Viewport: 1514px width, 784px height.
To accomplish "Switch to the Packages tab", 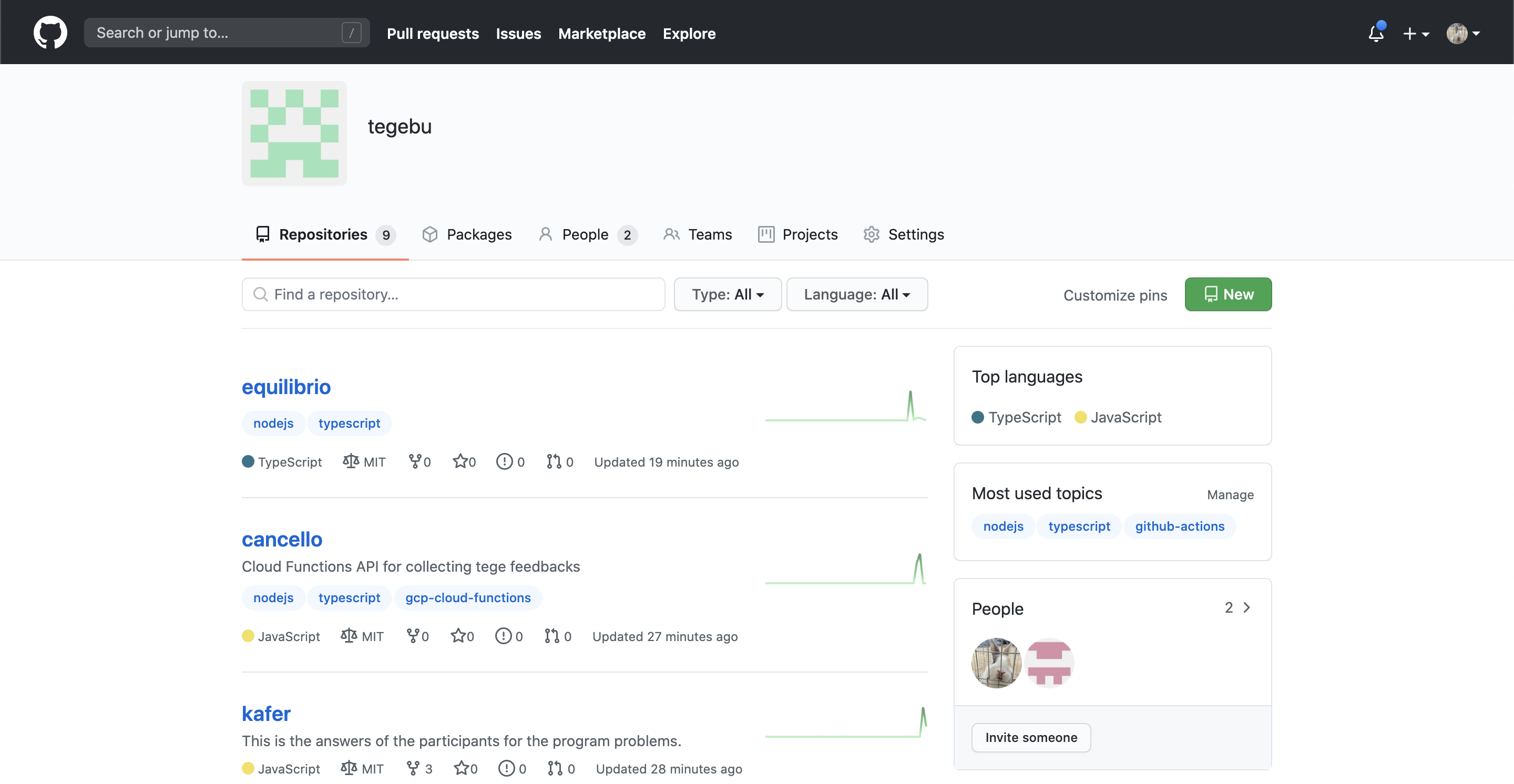I will 467,234.
